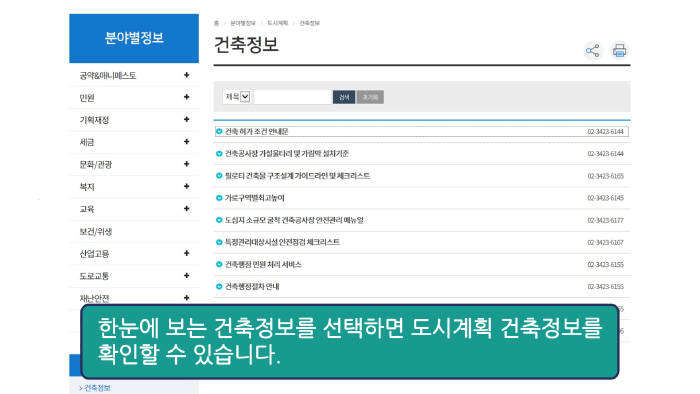This screenshot has width=700, height=394.
Task: Click the dark 검색 search button
Action: tap(344, 97)
